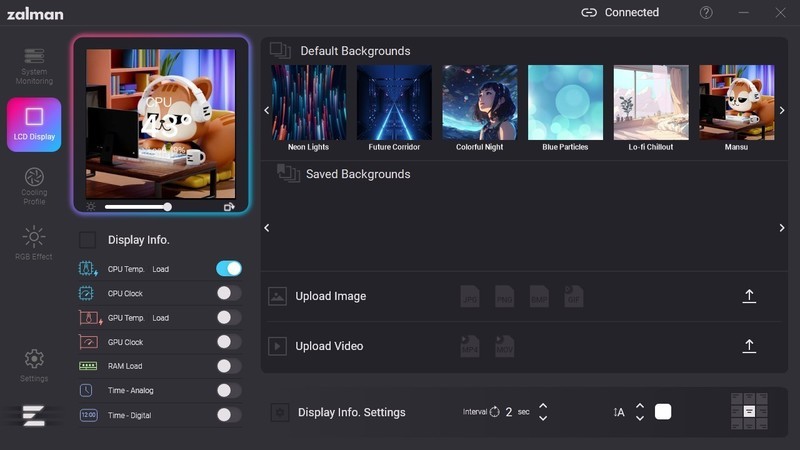Click the upload arrow for Upload Image
800x450 pixels.
(x=749, y=296)
